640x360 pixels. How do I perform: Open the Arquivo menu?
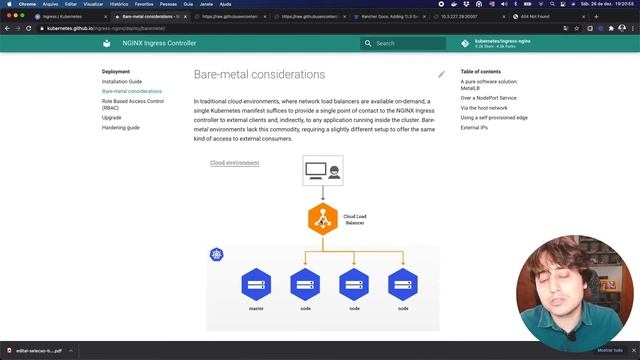pyautogui.click(x=50, y=4)
